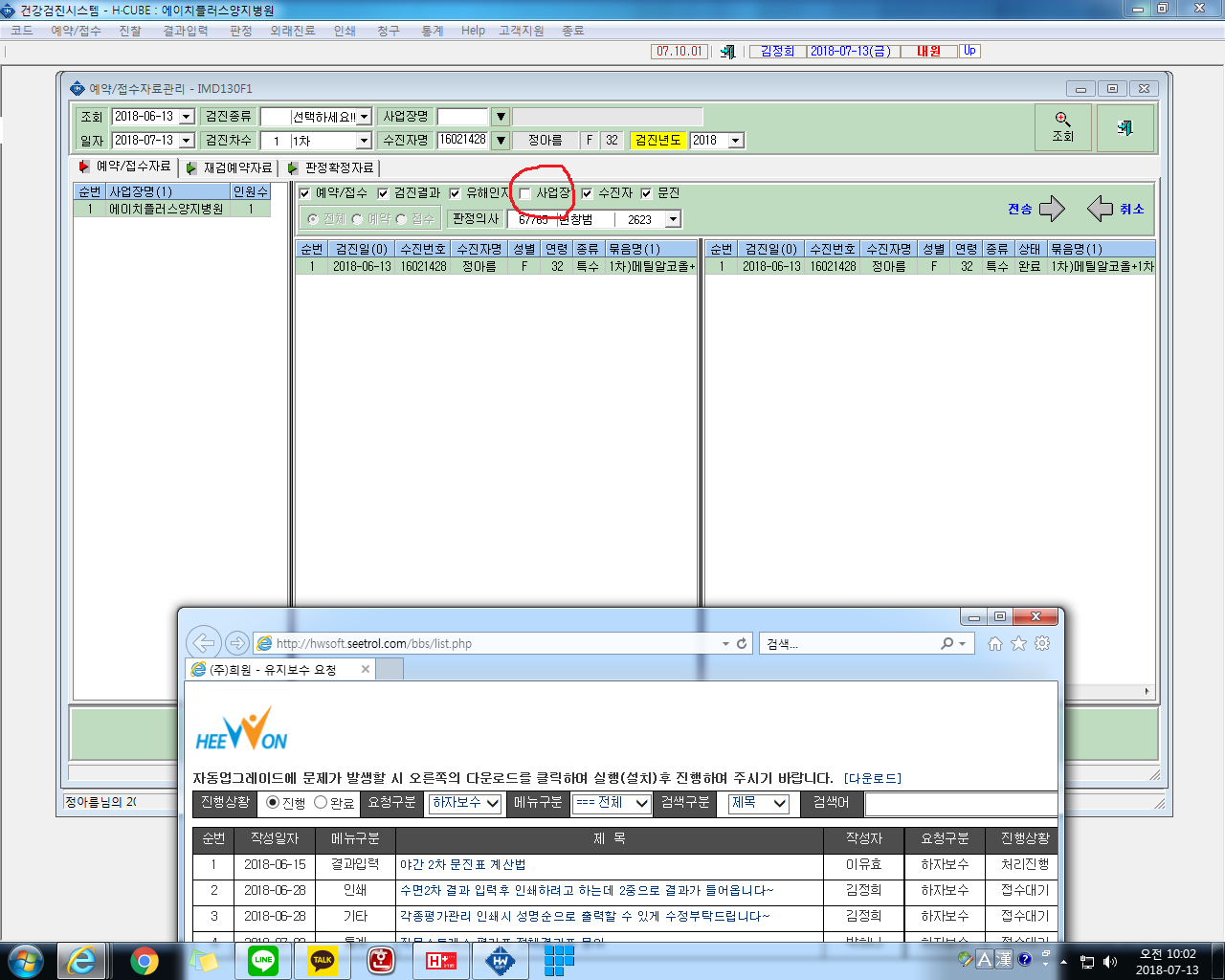Image resolution: width=1225 pixels, height=980 pixels.
Task: Expand the 검진년도 2018 dropdown
Action: tap(736, 141)
